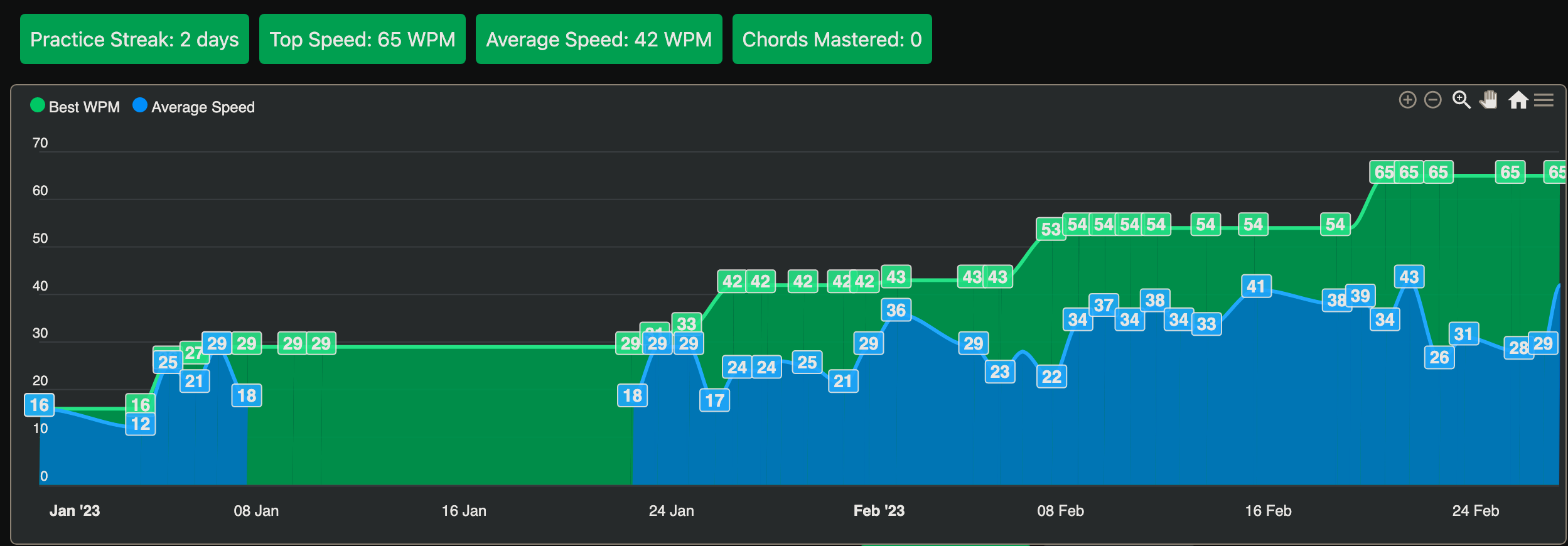This screenshot has width=1568, height=546.
Task: Click the green 53 data point label
Action: [1050, 230]
